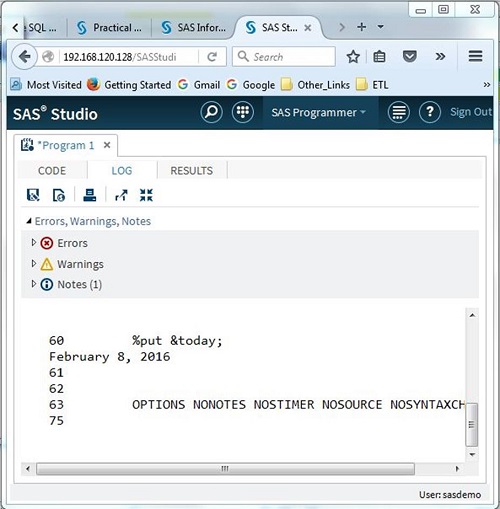Expand the Warnings section
Viewport: 500px width, 509px height.
[x=34, y=264]
